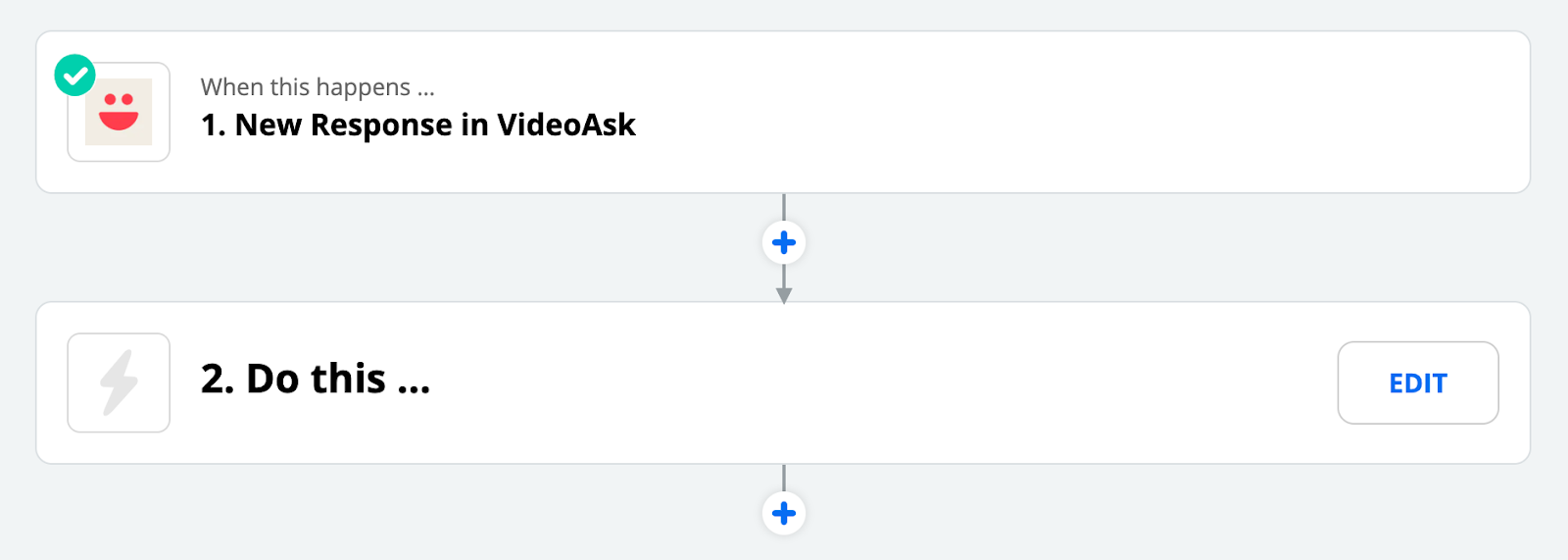
Task: Expand the trigger step card via empty area
Action: tap(1078, 112)
